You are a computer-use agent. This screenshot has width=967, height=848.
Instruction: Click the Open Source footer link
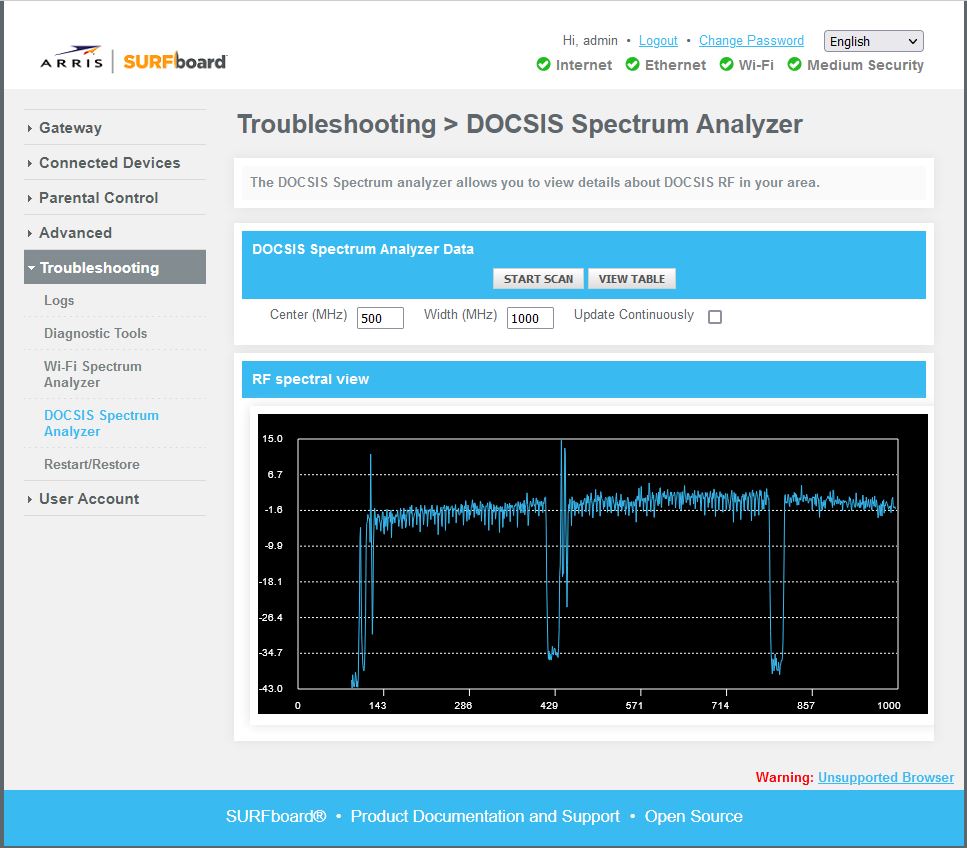(693, 816)
